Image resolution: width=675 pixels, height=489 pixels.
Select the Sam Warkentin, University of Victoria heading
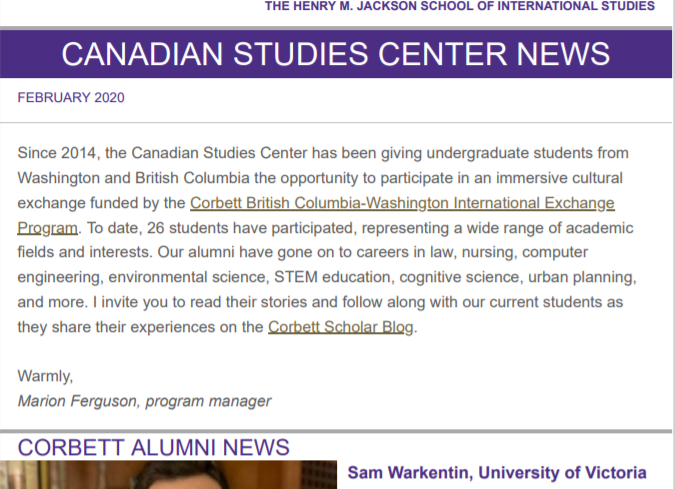click(x=497, y=473)
